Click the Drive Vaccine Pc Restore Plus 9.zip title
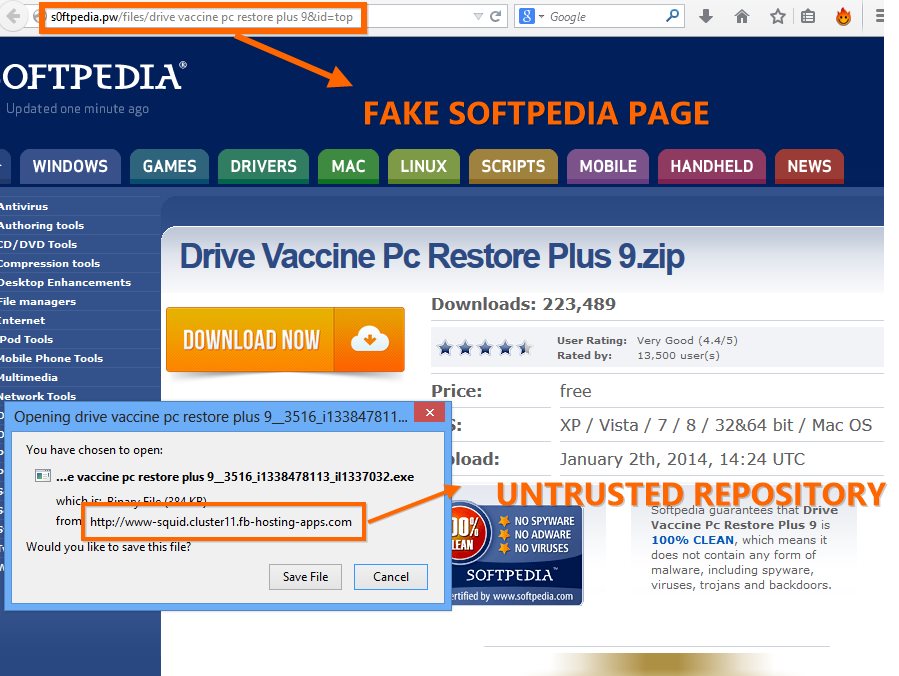 pos(432,256)
